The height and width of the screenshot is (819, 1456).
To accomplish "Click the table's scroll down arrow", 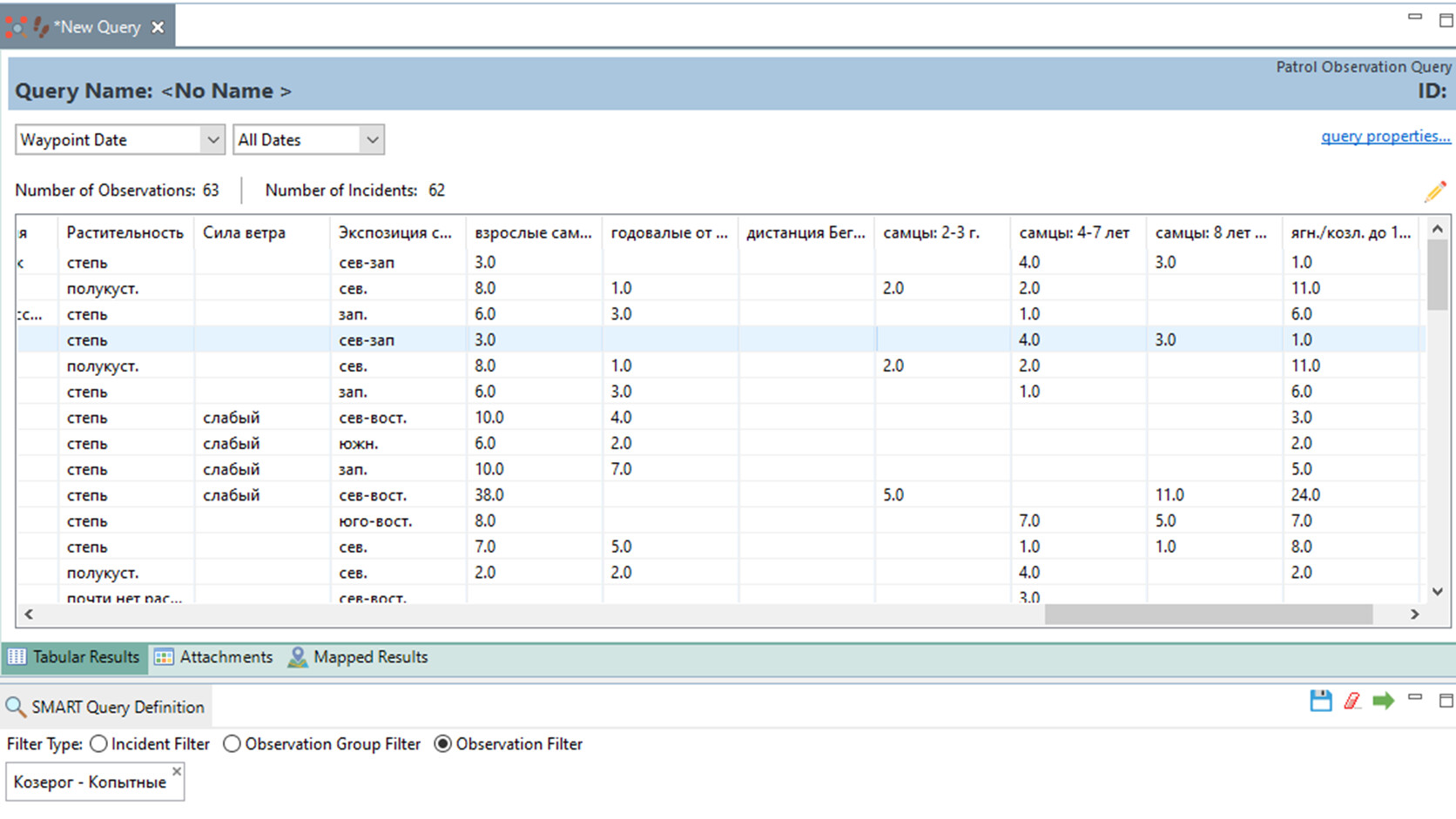I will [1438, 592].
